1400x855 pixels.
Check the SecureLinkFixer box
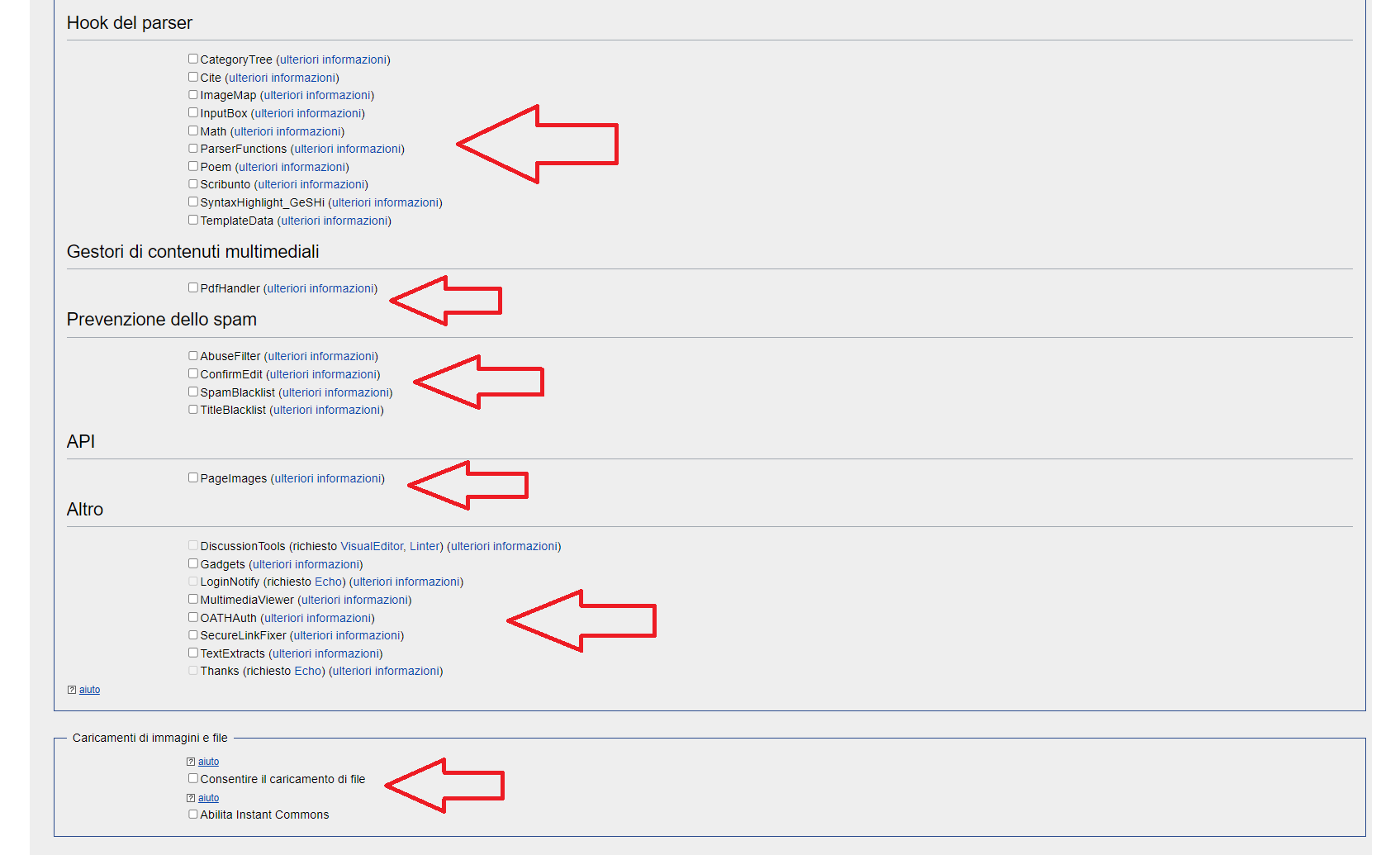pyautogui.click(x=192, y=635)
